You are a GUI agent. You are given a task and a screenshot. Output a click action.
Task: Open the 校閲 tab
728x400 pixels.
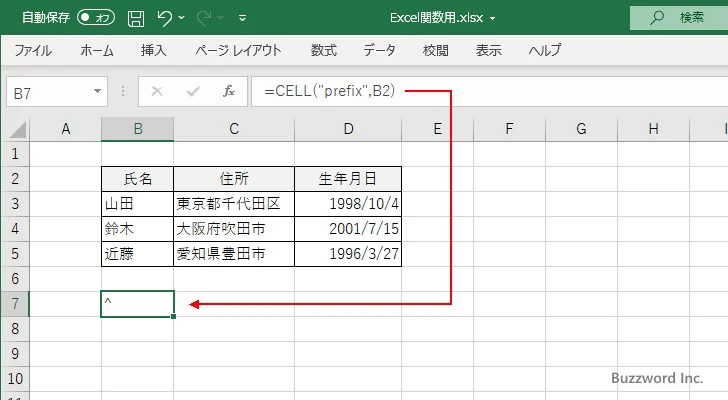tap(436, 50)
